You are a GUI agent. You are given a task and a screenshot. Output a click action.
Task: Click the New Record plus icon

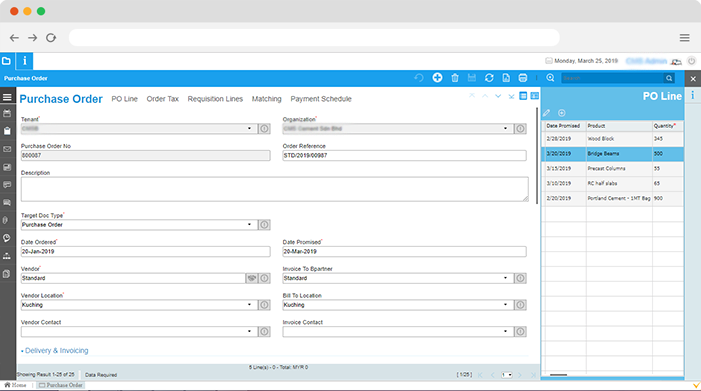pos(437,78)
